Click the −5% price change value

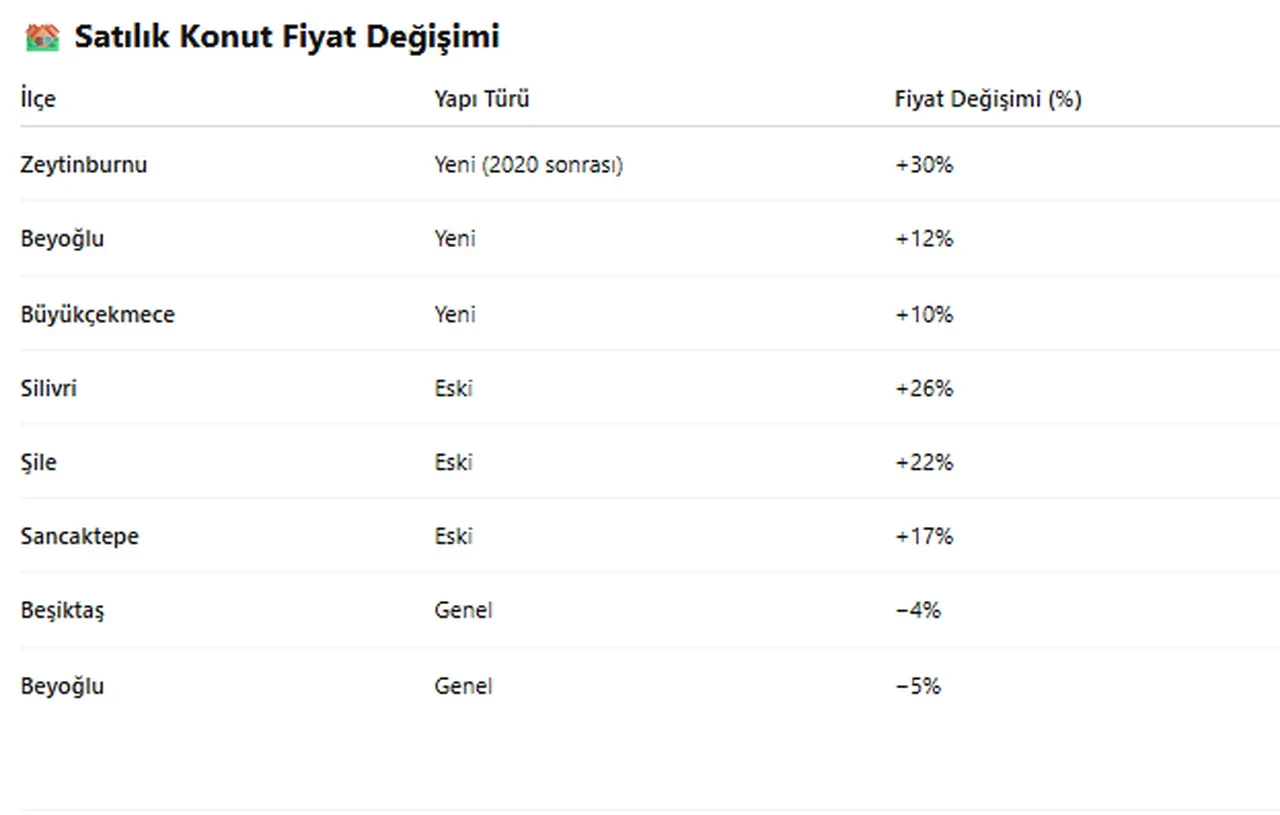(917, 686)
